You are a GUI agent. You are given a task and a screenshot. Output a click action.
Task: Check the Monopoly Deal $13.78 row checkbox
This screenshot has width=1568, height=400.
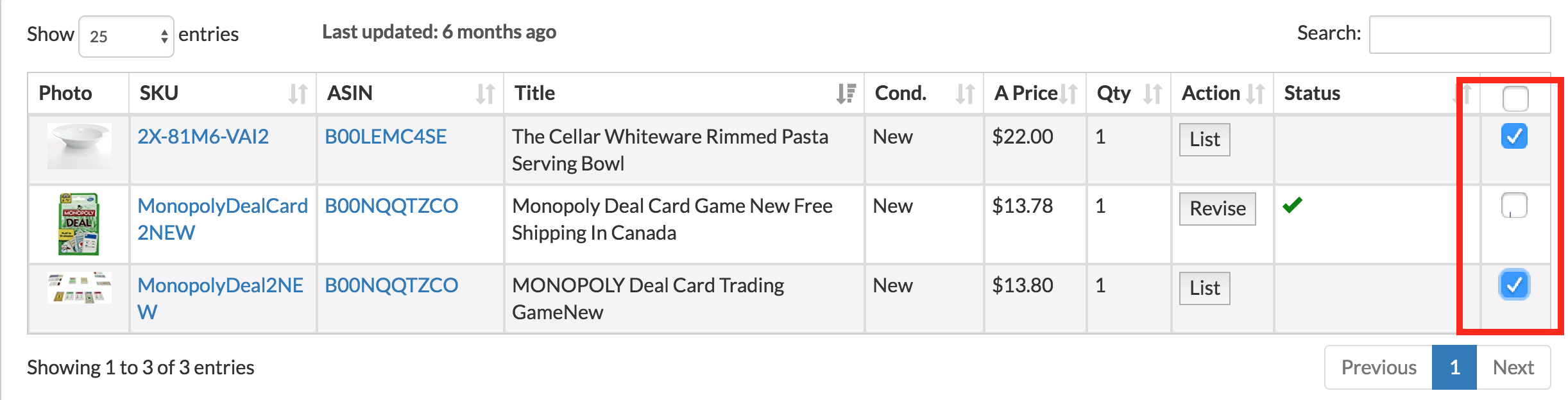(1514, 206)
